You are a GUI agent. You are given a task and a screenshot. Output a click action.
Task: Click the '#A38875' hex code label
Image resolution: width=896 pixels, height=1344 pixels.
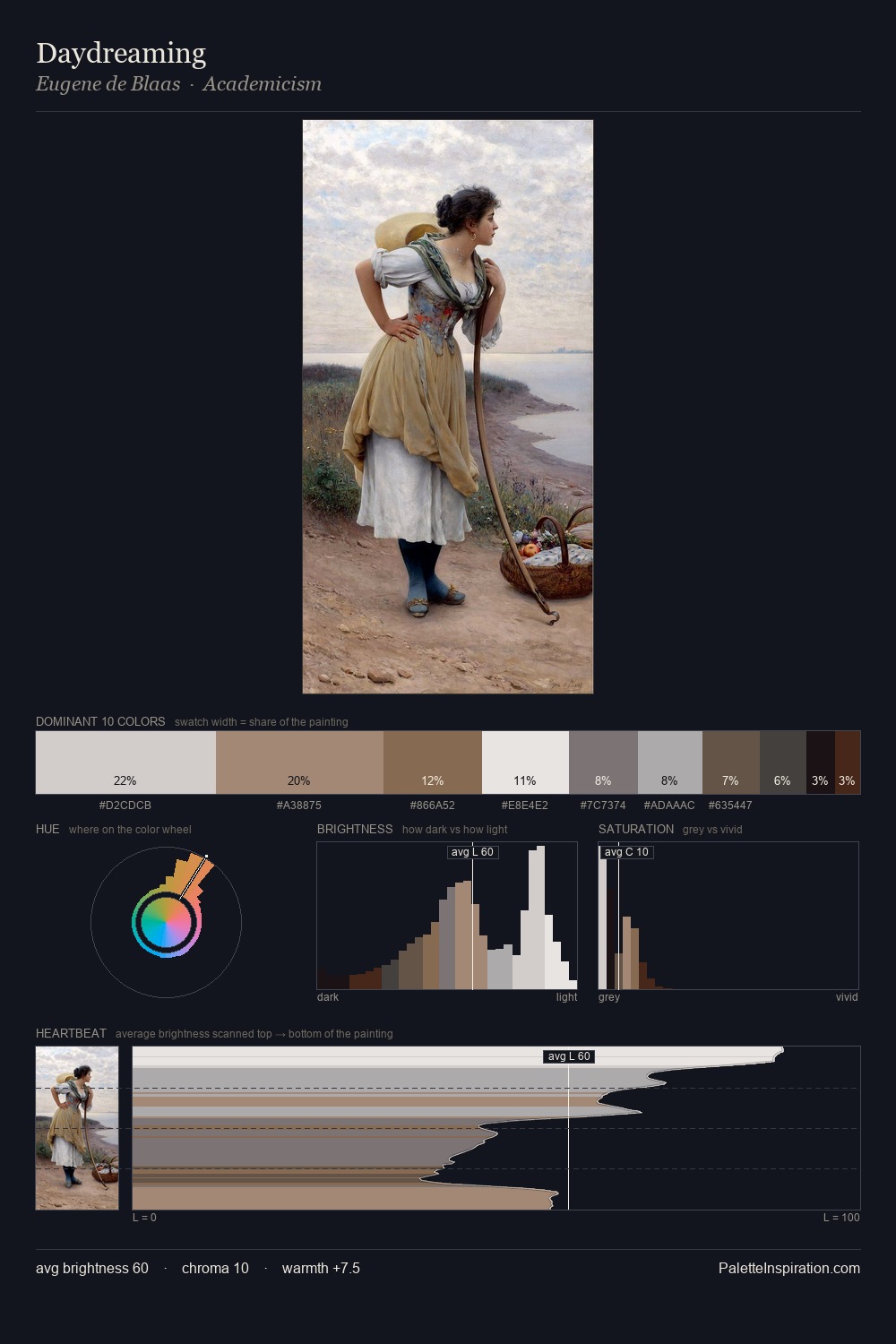tap(299, 806)
